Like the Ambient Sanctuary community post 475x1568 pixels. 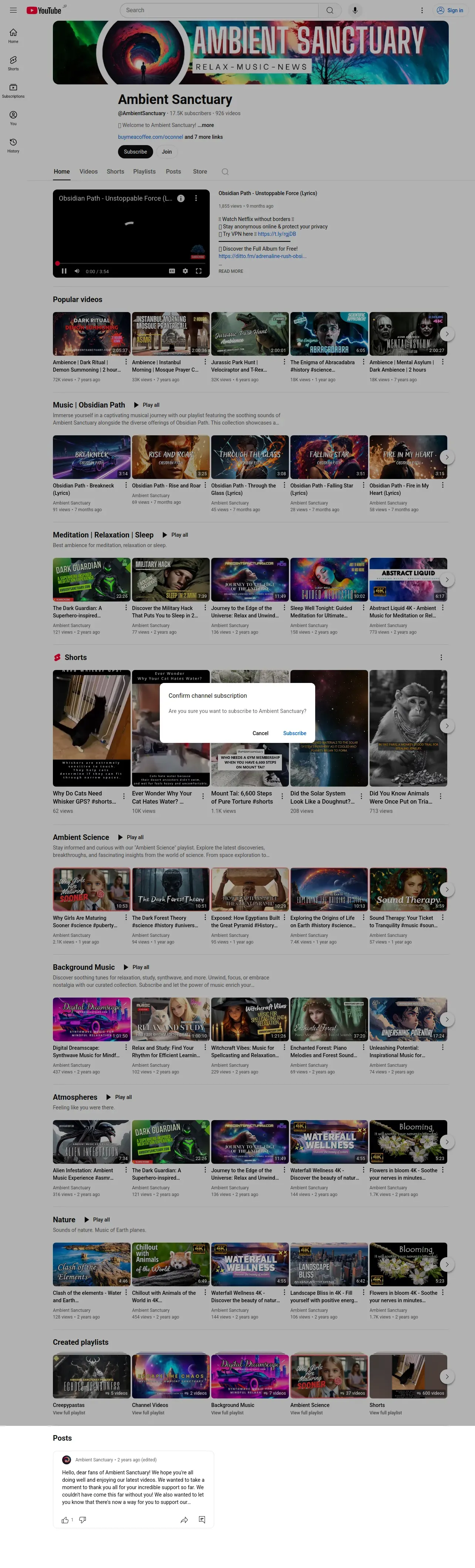coord(65,1519)
